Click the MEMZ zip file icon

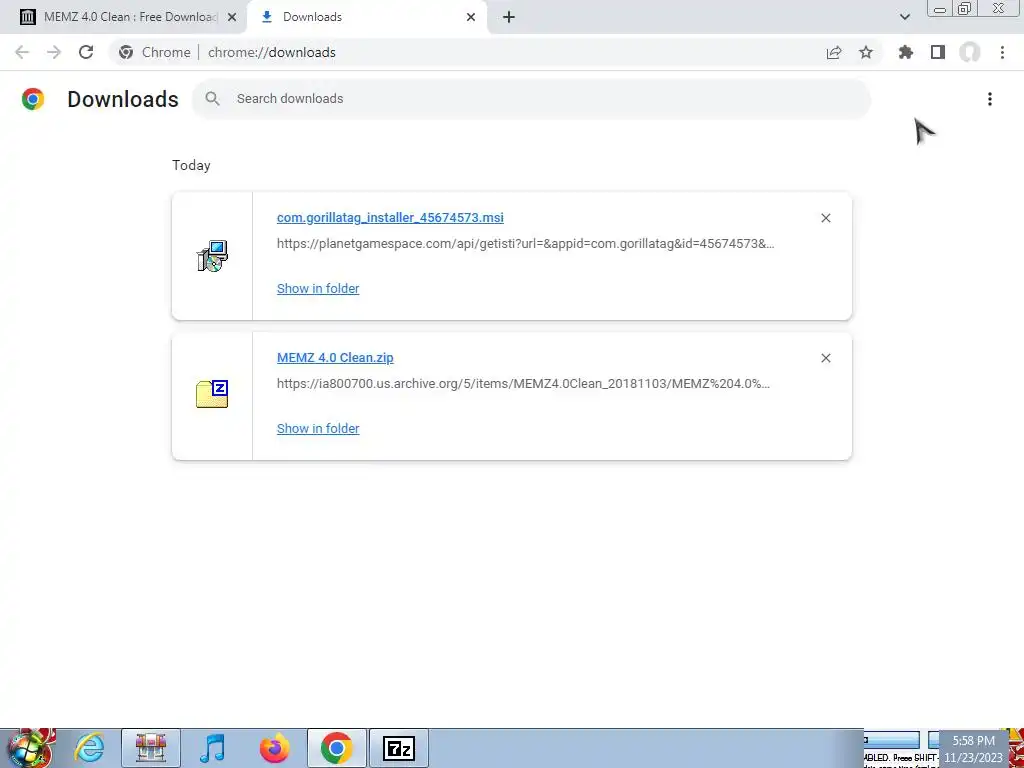tap(212, 394)
